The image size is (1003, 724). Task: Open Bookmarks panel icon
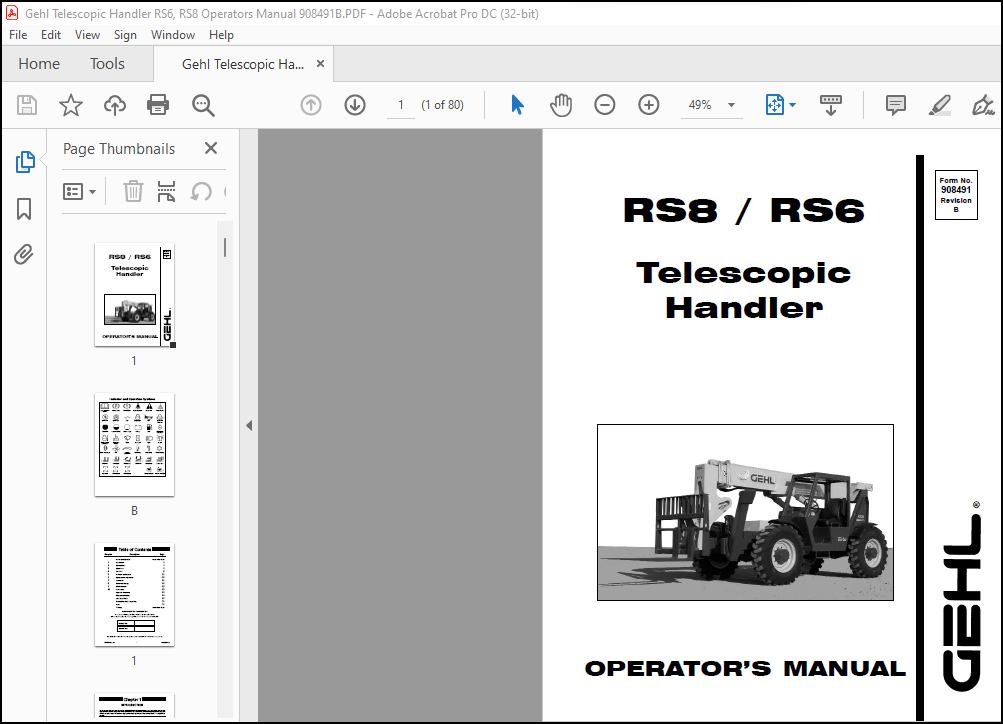[x=24, y=209]
